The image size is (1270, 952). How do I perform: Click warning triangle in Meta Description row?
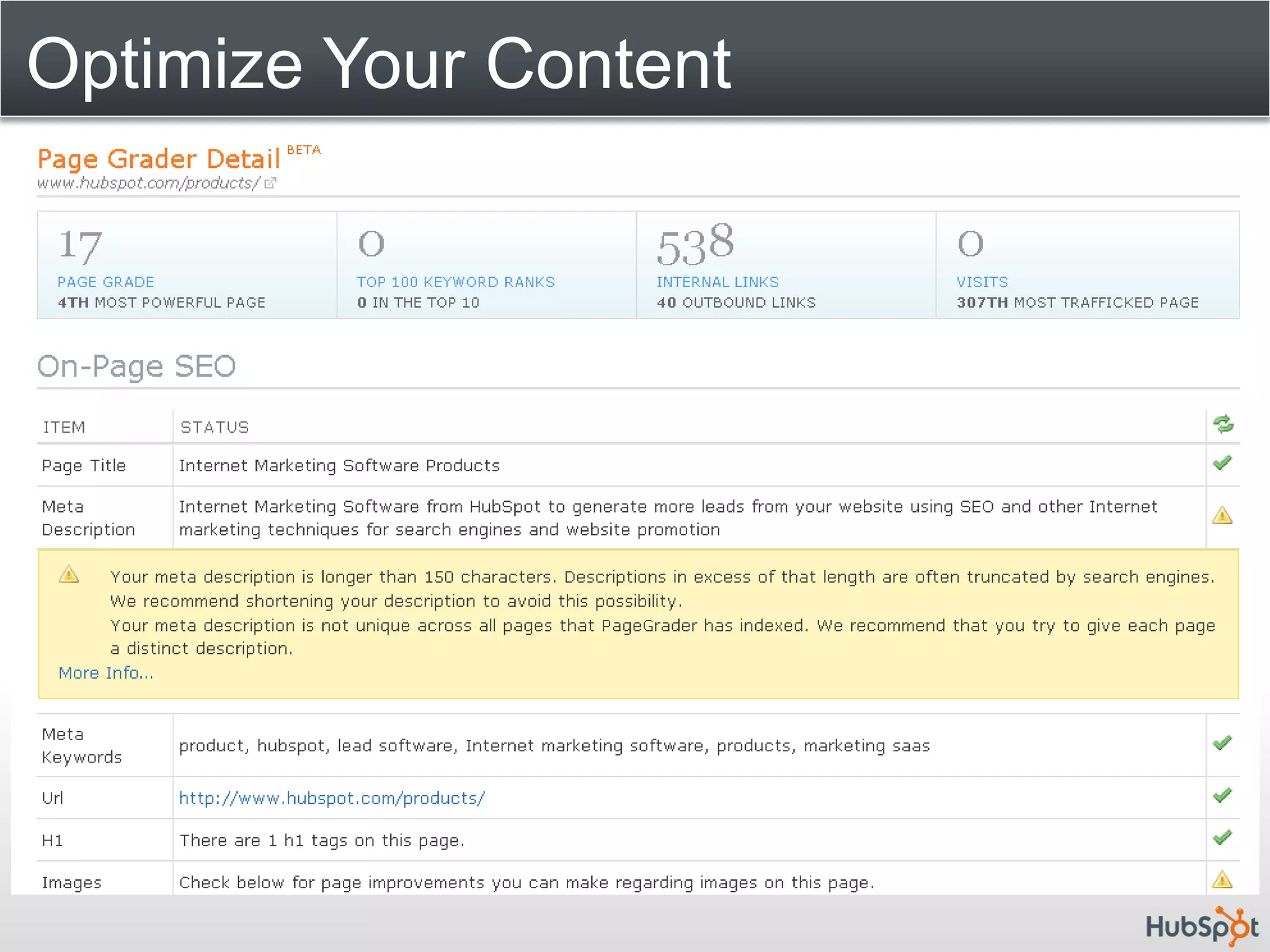[1222, 515]
